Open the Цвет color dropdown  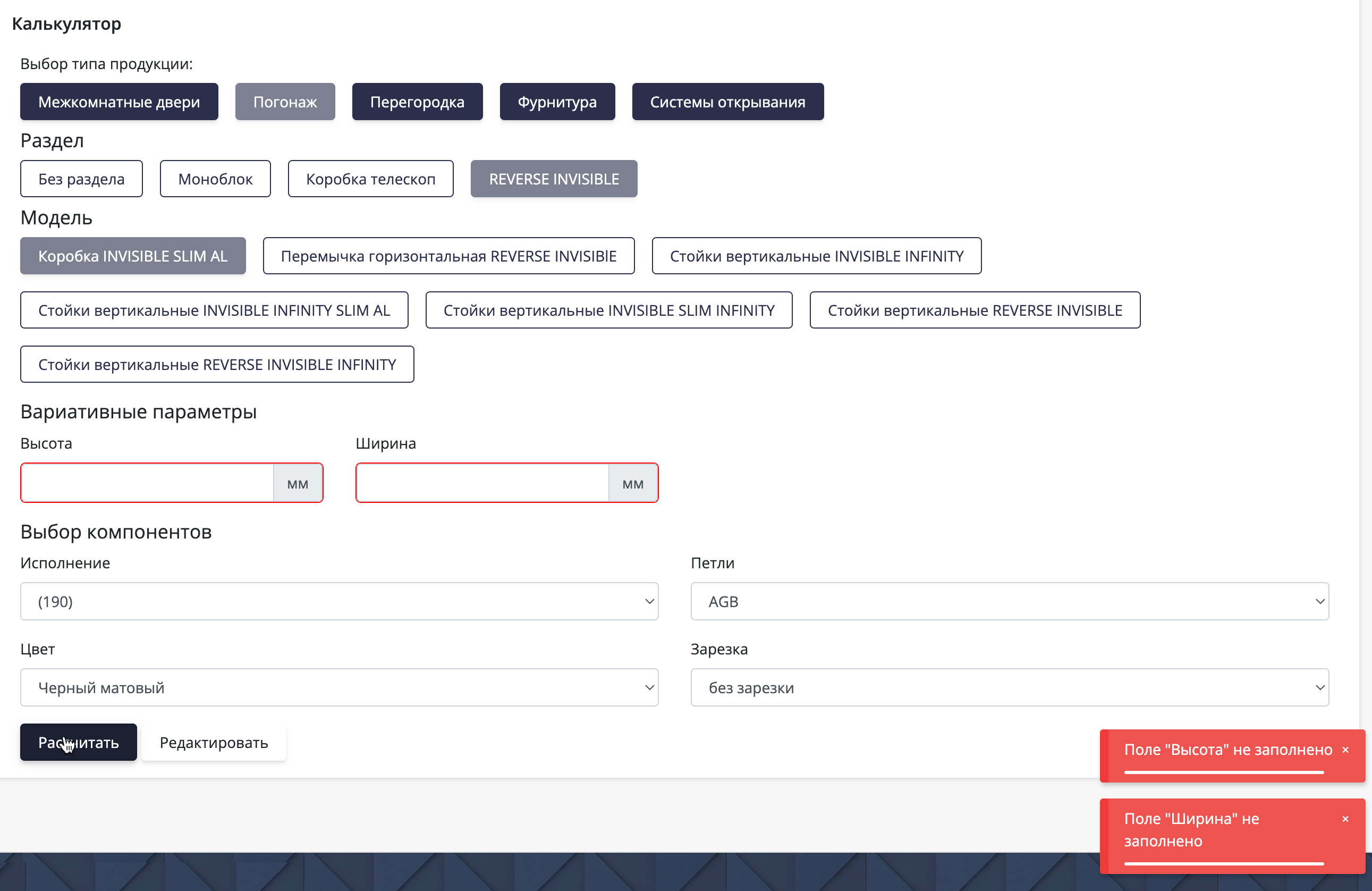tap(339, 687)
